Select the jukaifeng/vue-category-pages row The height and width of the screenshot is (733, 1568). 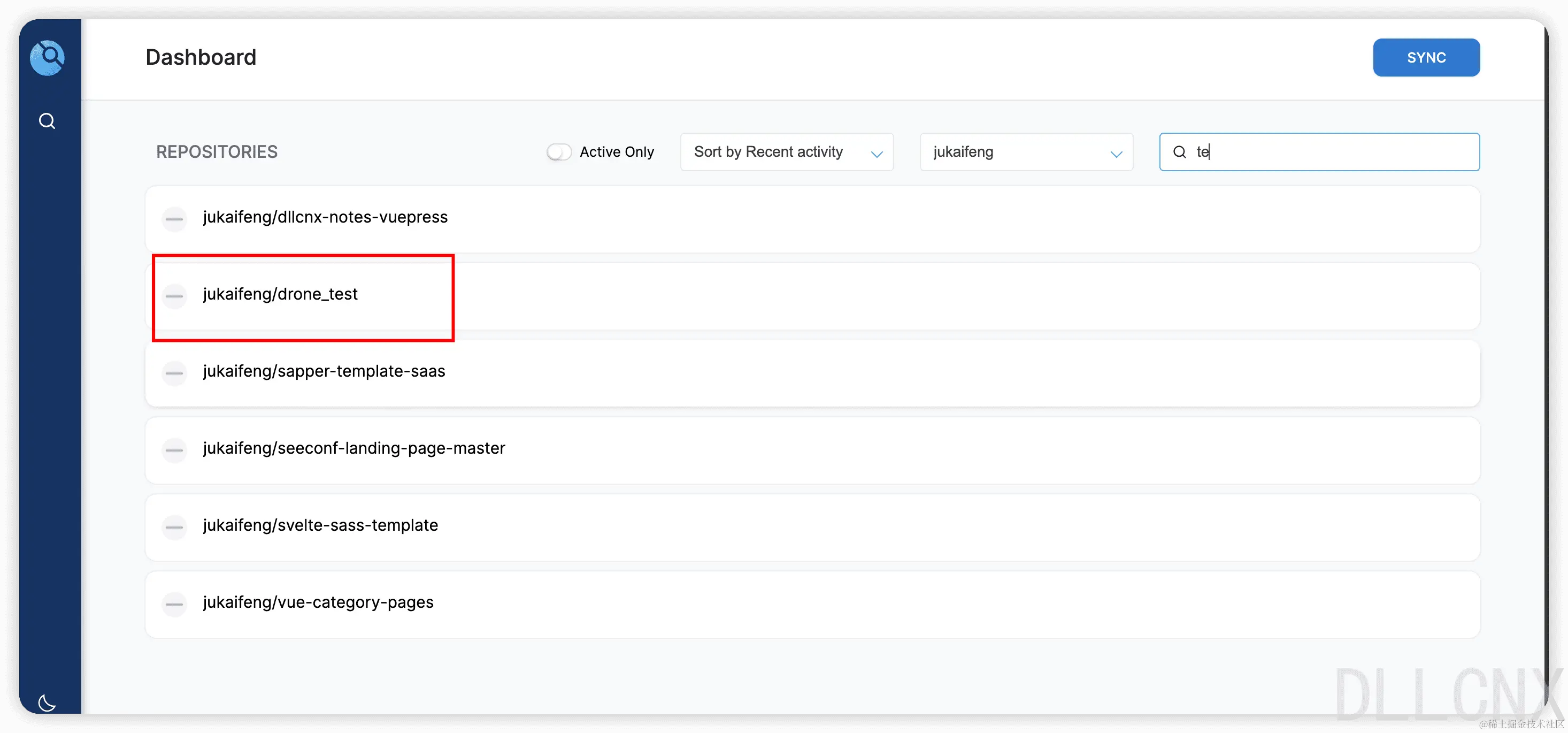[x=318, y=602]
